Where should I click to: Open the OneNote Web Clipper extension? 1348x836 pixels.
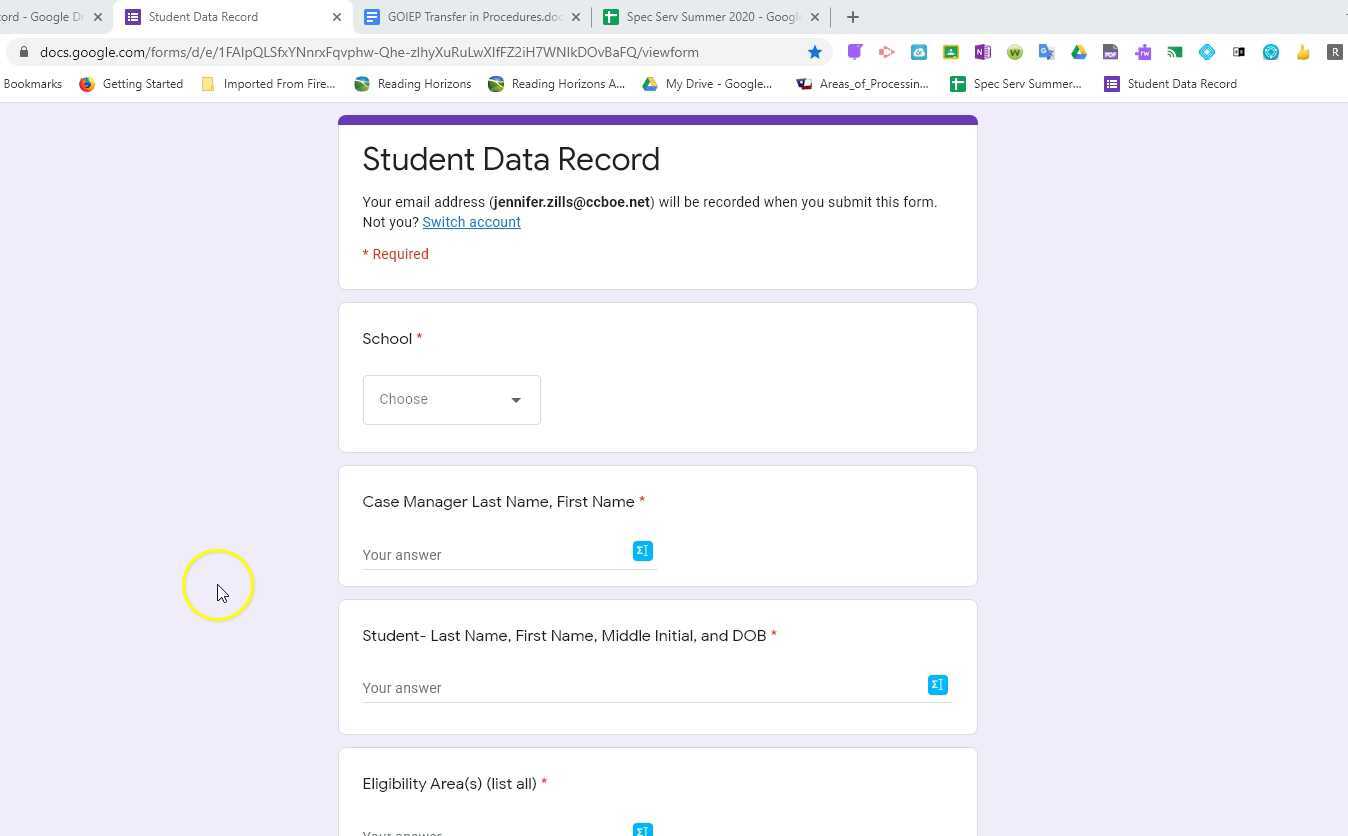click(983, 52)
